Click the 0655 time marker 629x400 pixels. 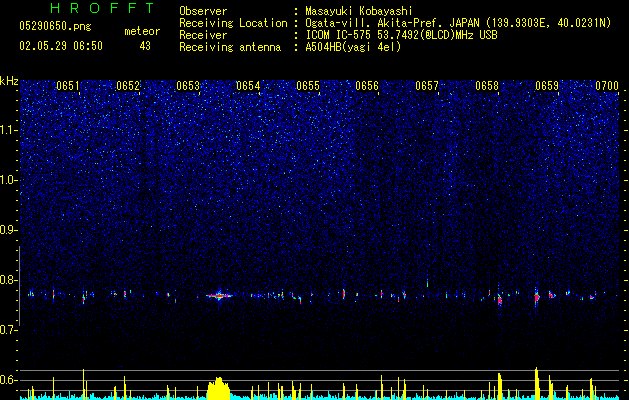tap(308, 86)
